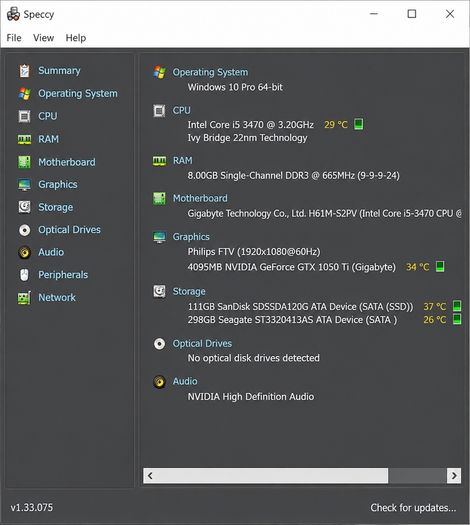470x525 pixels.
Task: Click the Summary clipboard icon in sidebar
Action: [24, 71]
